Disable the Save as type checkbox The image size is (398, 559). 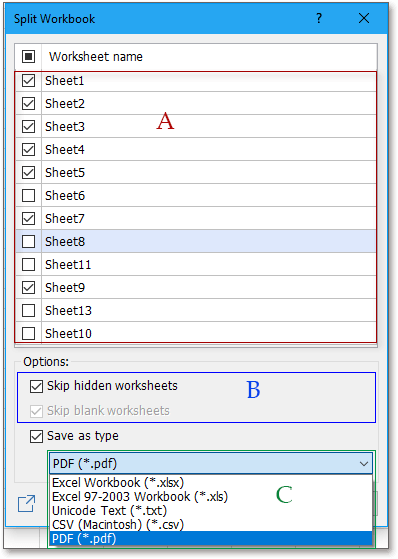[36, 436]
